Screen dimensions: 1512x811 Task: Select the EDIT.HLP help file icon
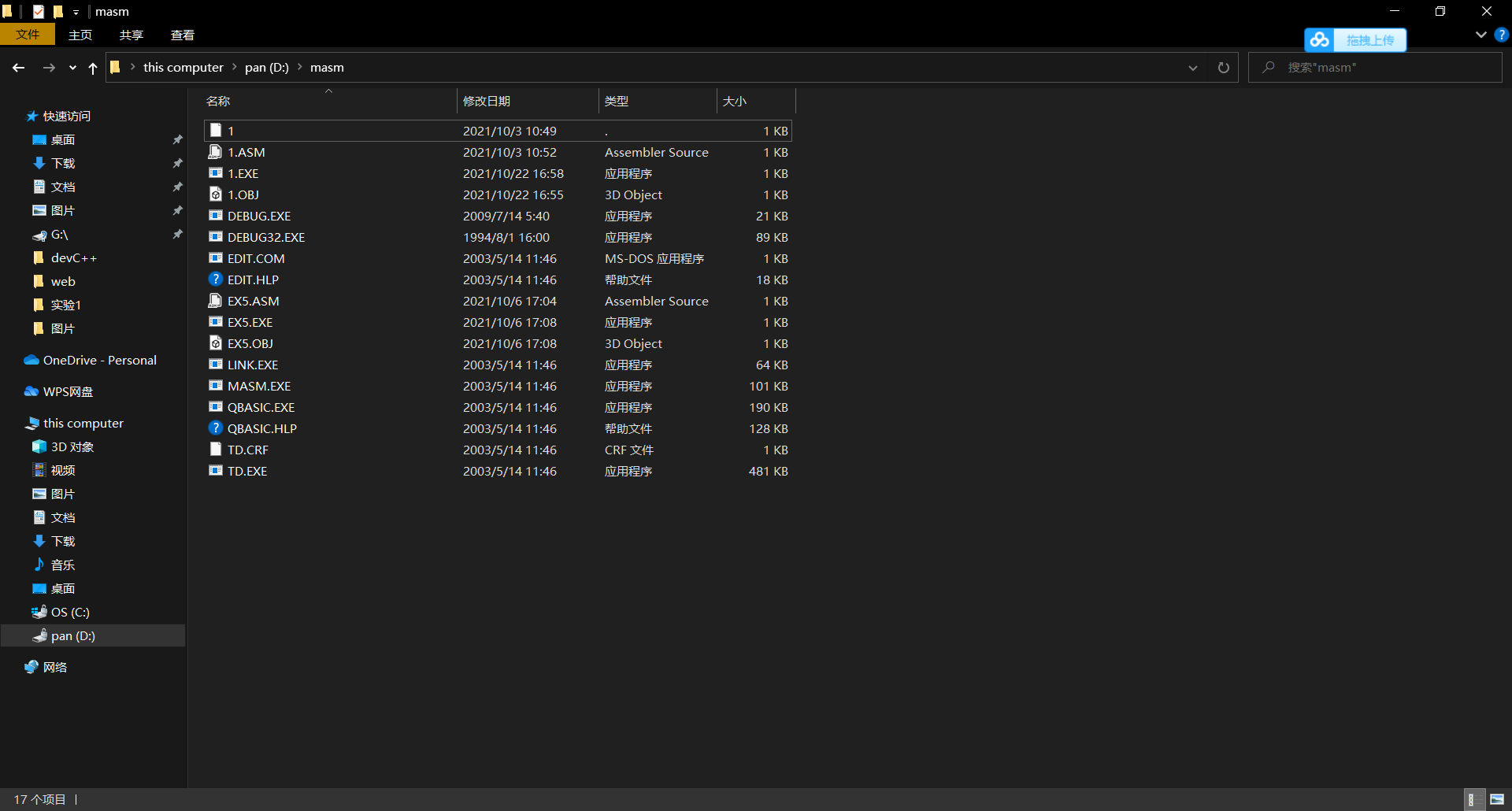(x=215, y=280)
